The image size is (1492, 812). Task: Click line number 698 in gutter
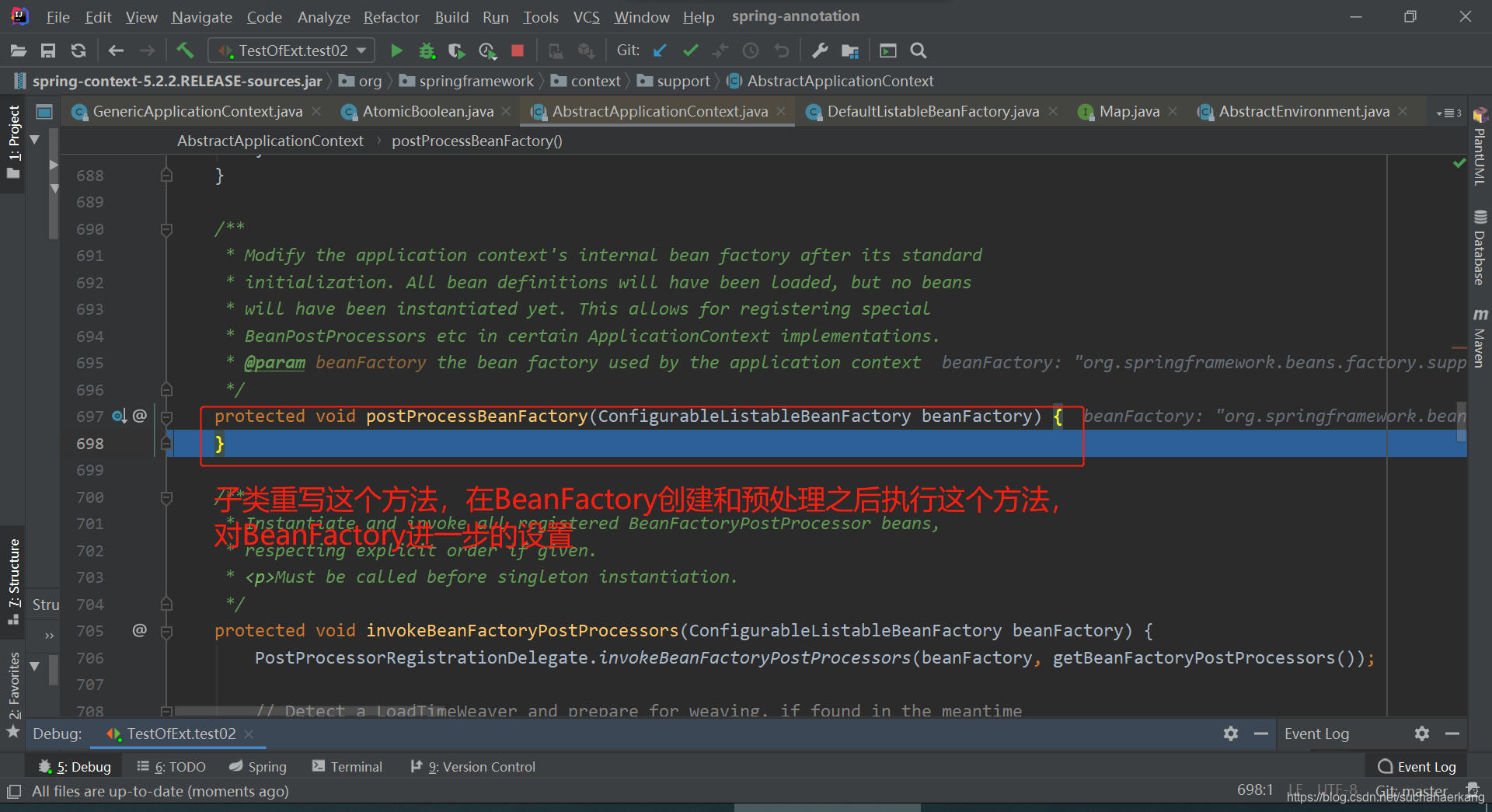90,444
